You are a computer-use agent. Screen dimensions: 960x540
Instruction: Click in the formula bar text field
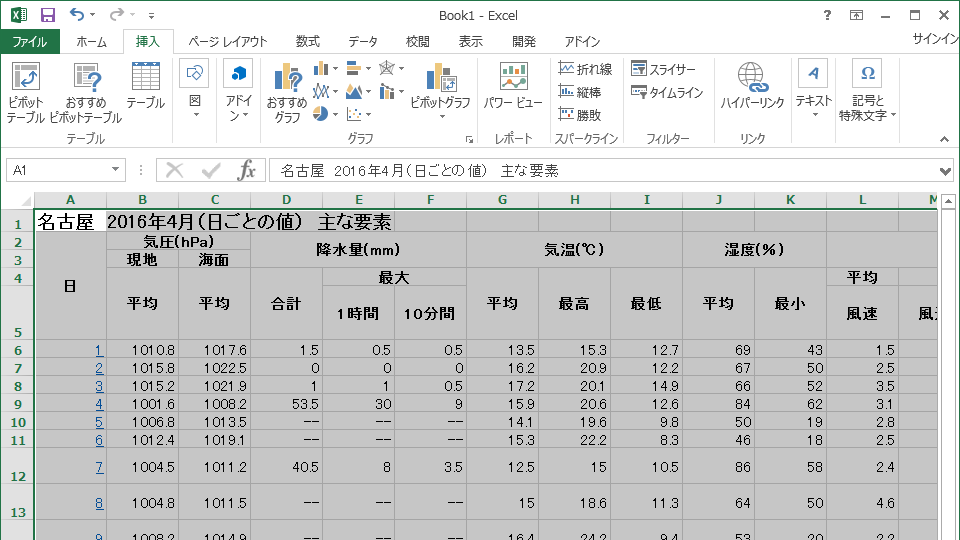600,171
